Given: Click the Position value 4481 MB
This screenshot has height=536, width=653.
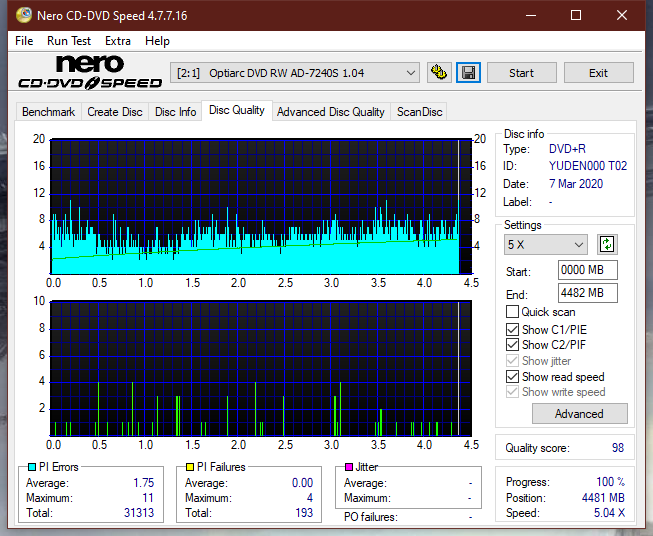Looking at the screenshot, I should click(x=603, y=498).
